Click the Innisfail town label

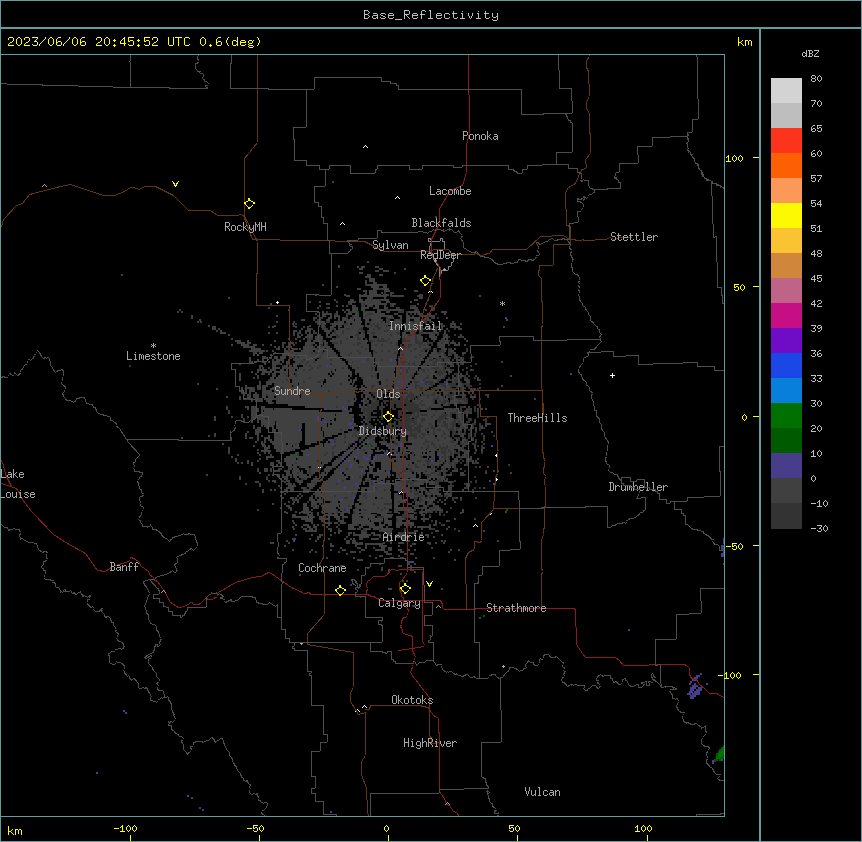pyautogui.click(x=416, y=326)
